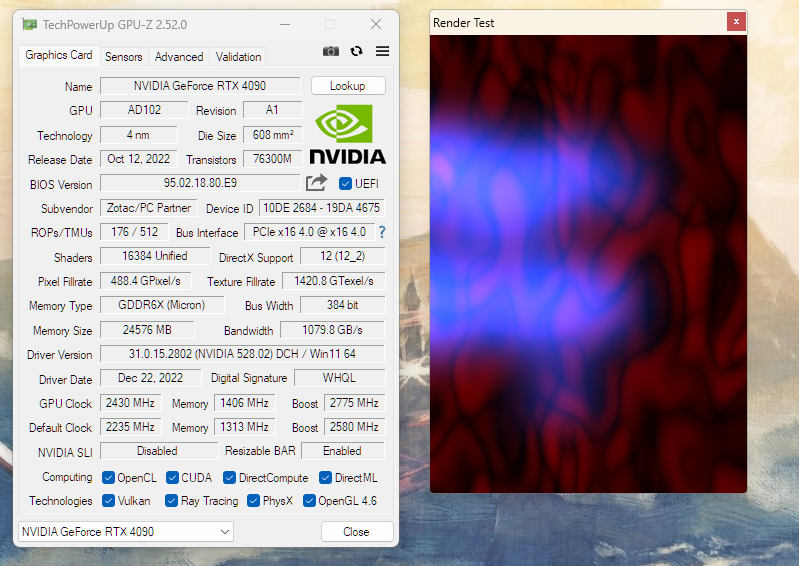Toggle the PhysX checkbox
799x566 pixels.
pos(253,501)
